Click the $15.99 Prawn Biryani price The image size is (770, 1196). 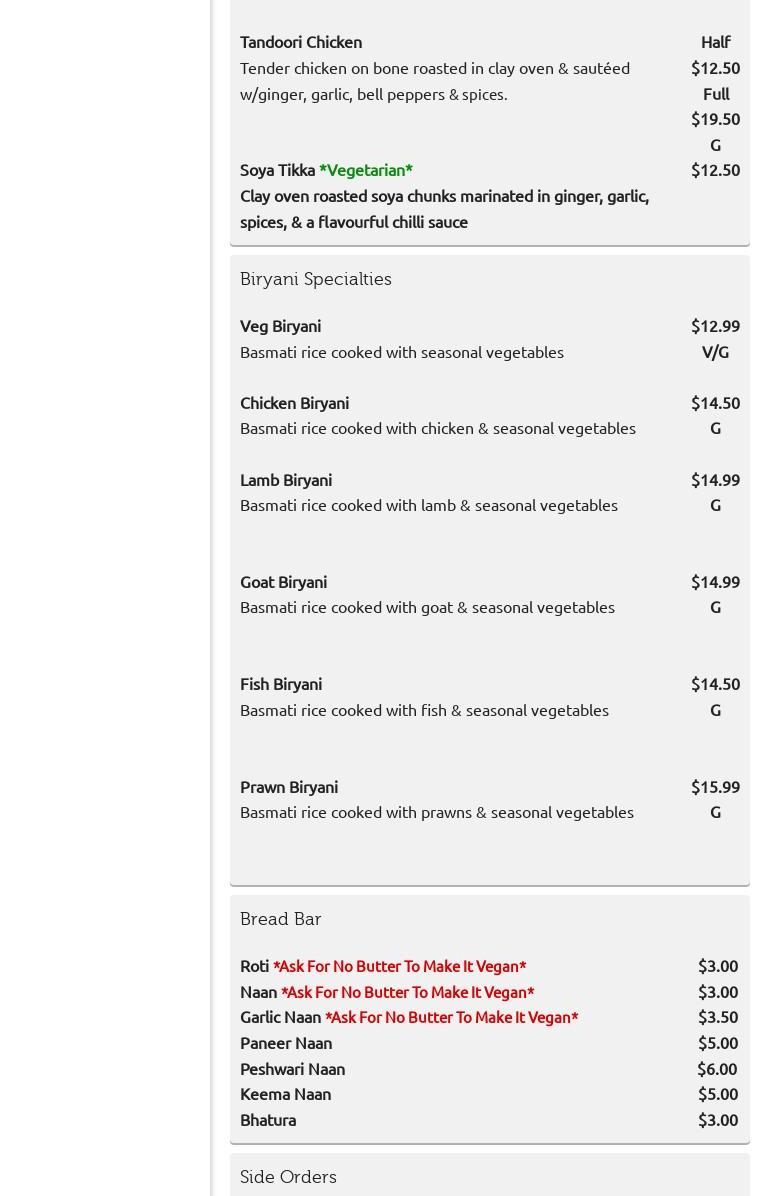tap(715, 787)
